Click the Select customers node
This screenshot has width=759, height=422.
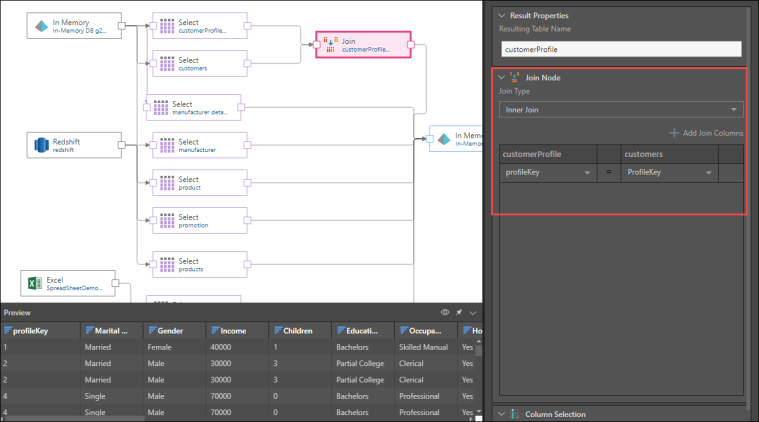[199, 64]
